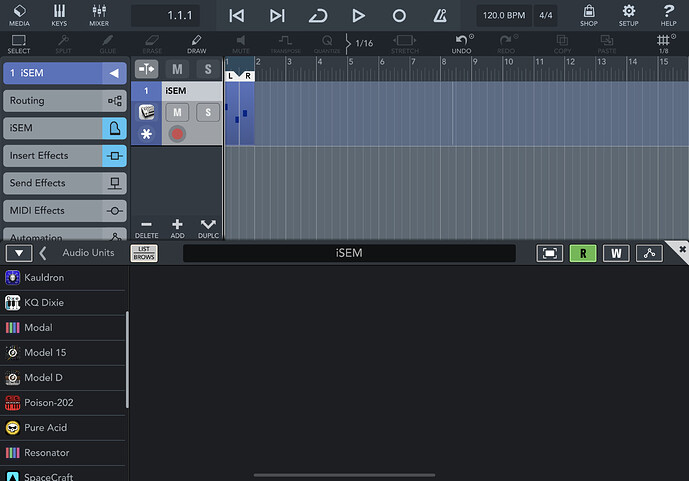Open the Shop

point(589,15)
